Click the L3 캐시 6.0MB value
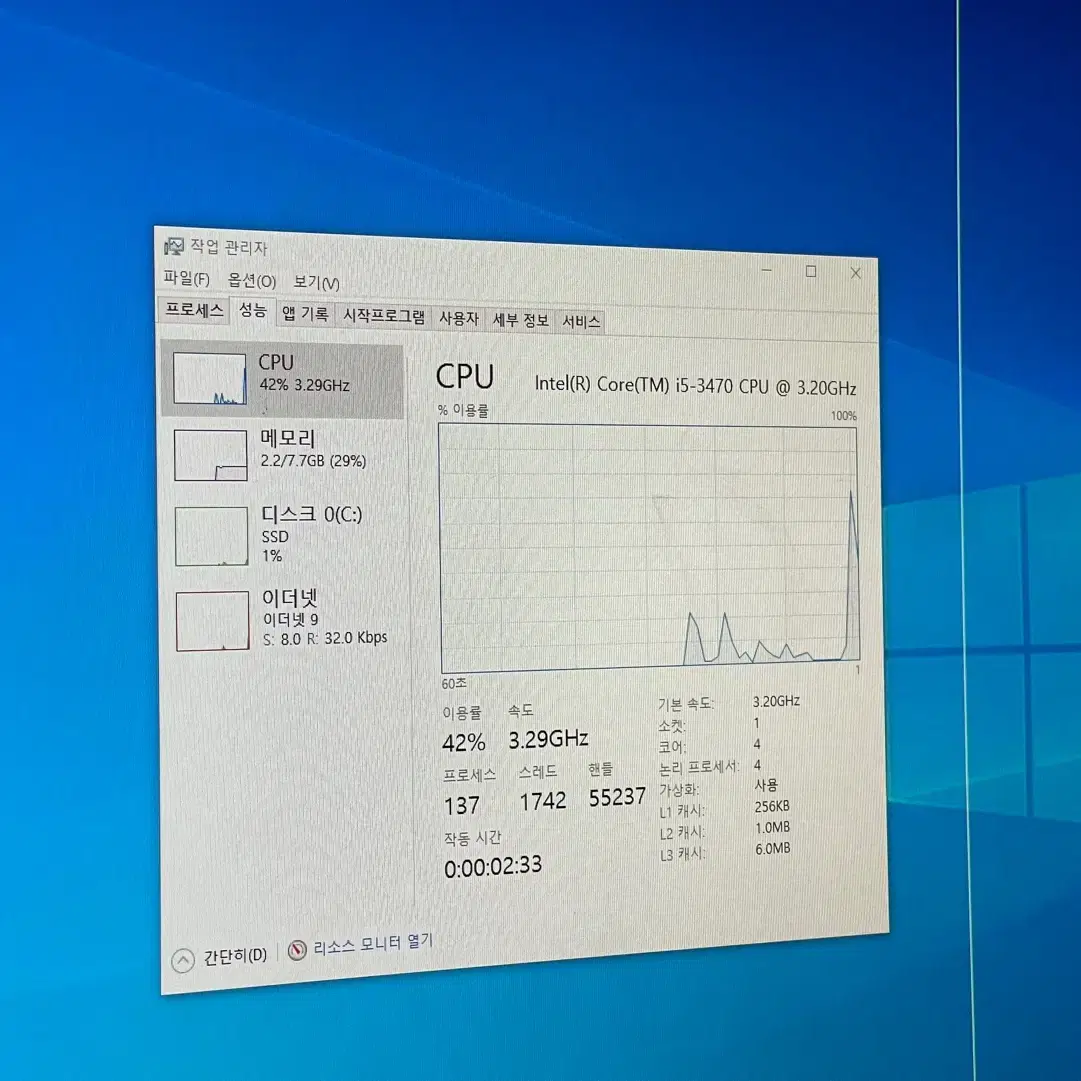1081x1081 pixels. click(x=773, y=849)
